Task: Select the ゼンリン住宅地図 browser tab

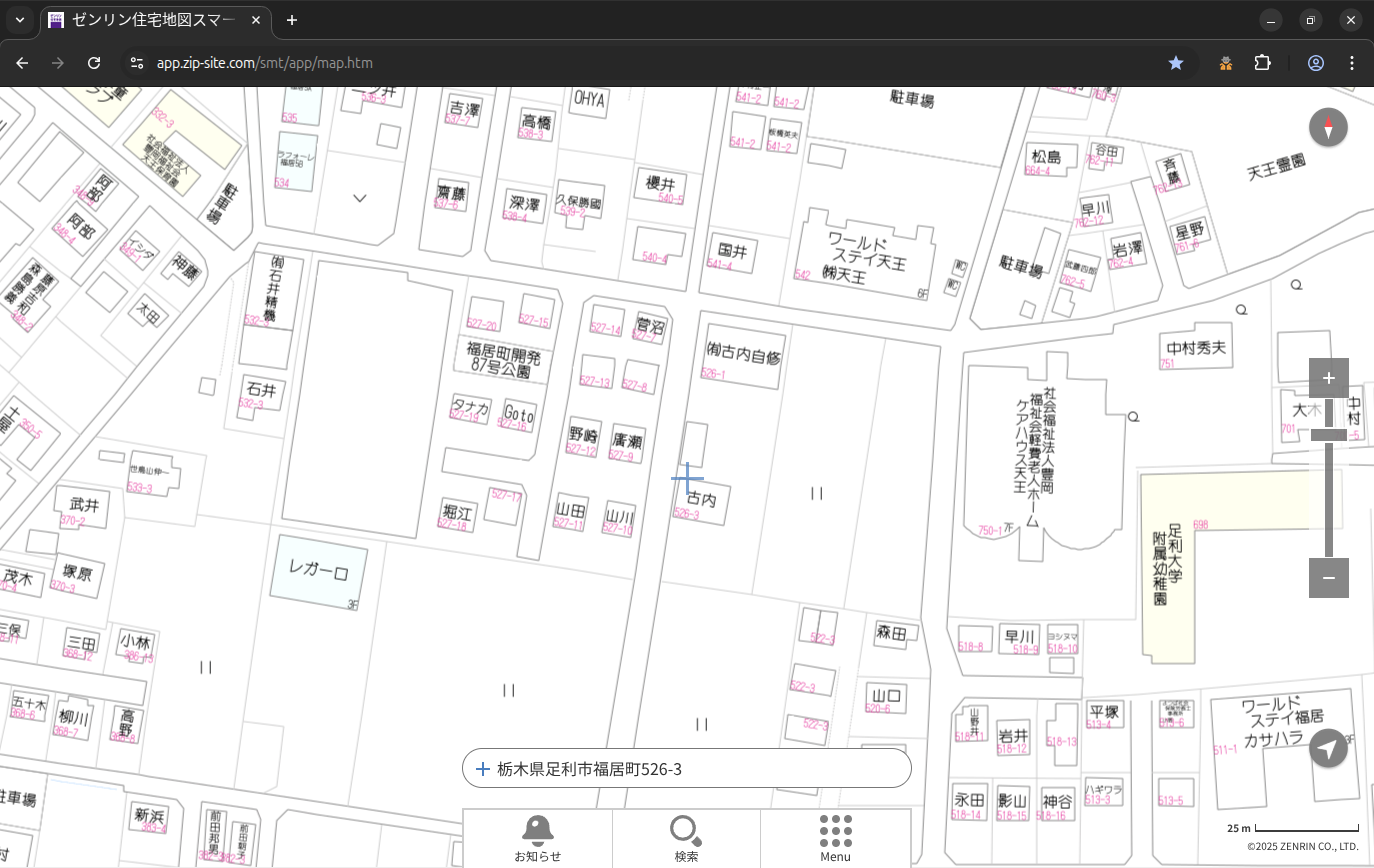Action: coord(150,20)
